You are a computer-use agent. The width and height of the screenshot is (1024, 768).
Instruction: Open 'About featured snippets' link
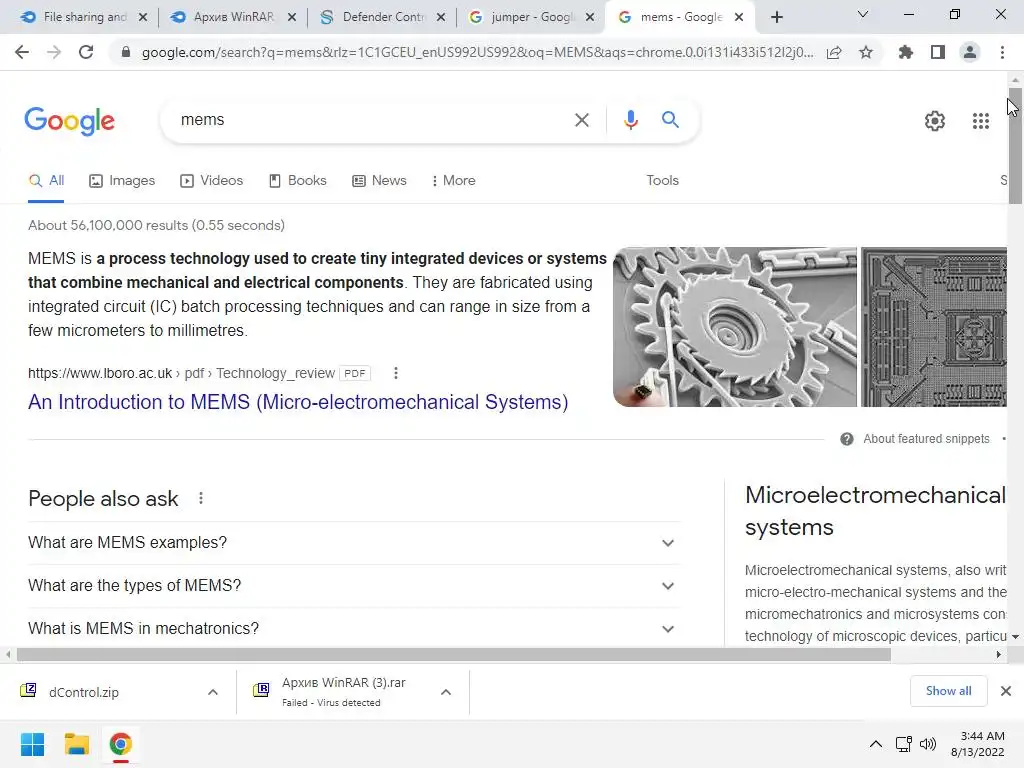[926, 439]
